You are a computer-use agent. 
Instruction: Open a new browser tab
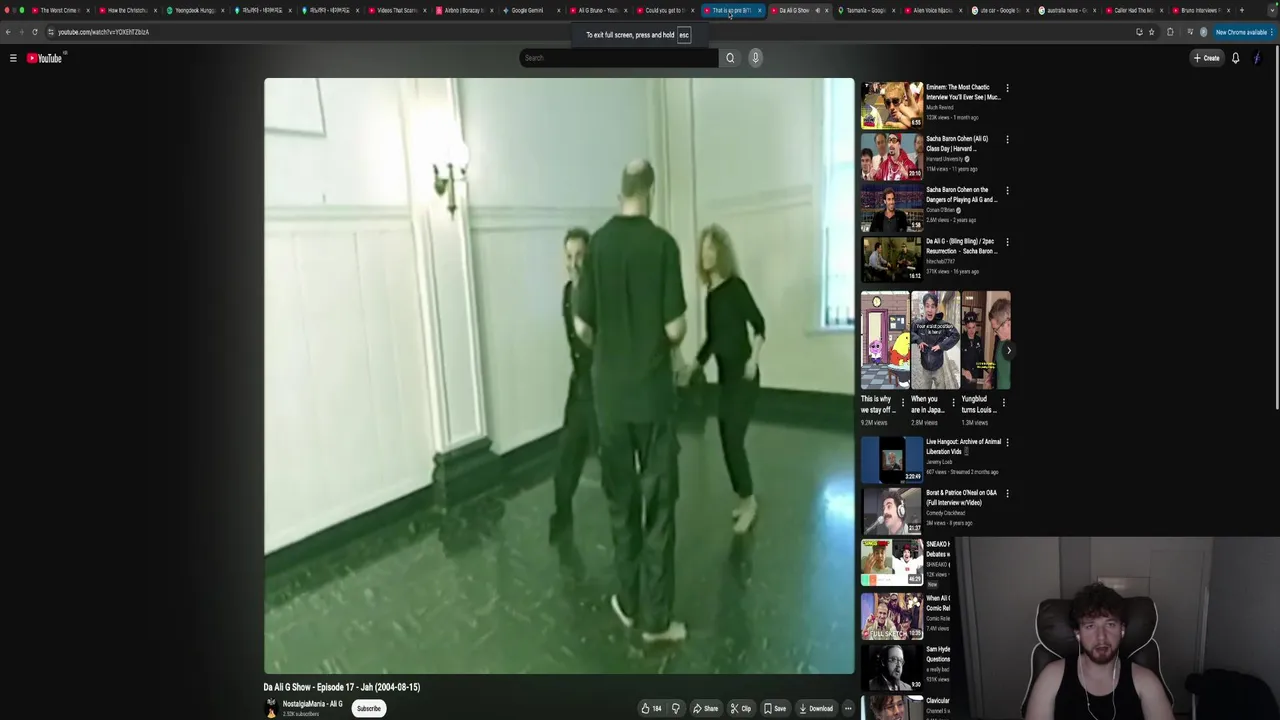click(1242, 10)
